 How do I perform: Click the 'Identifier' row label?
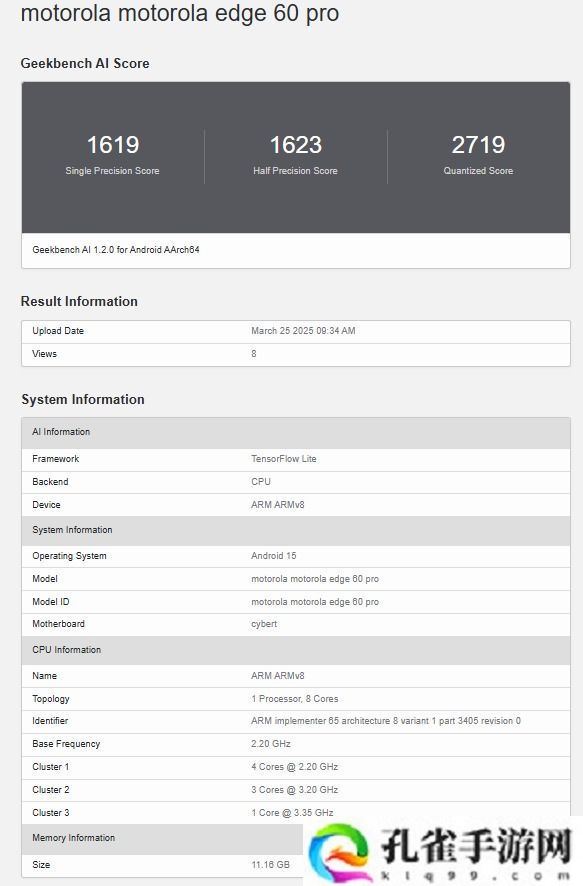tap(50, 722)
